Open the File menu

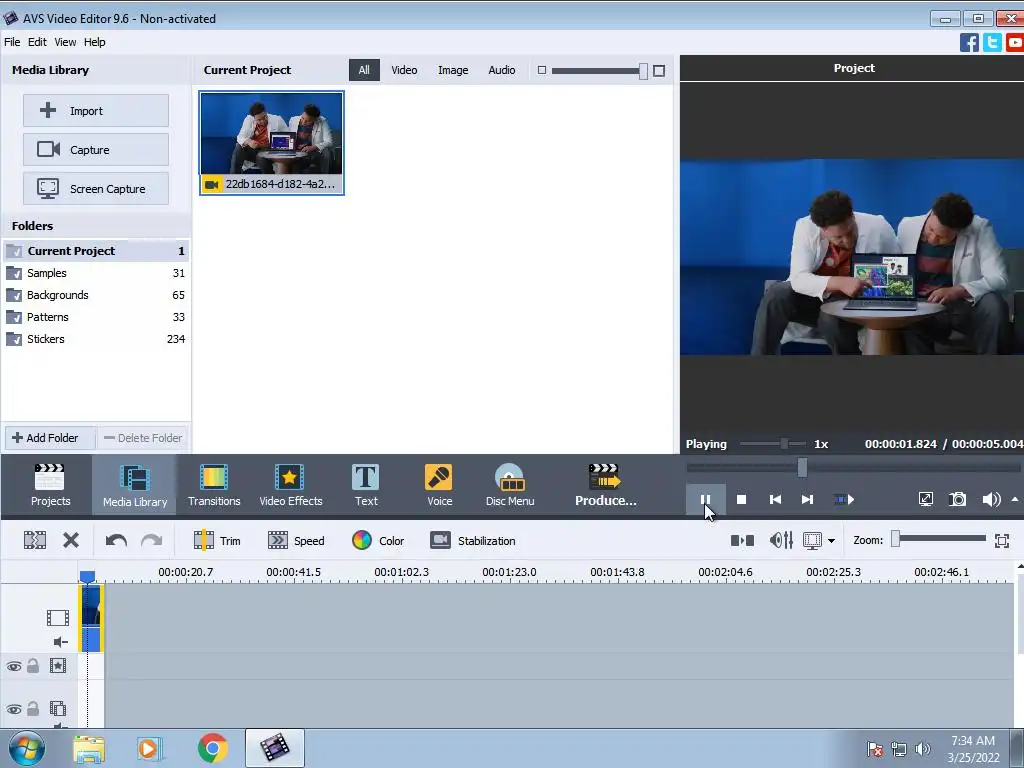point(12,42)
